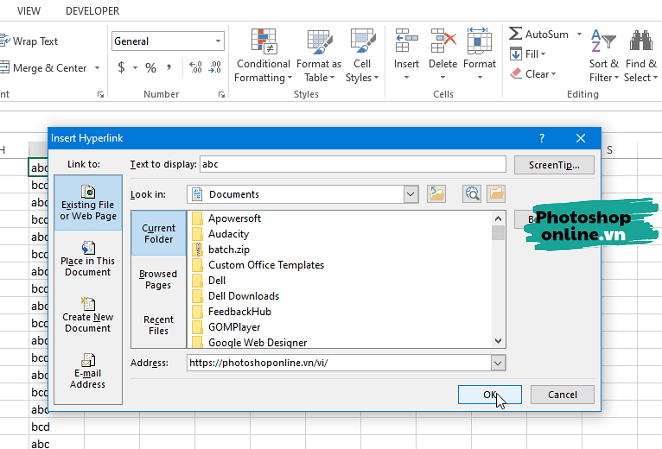Apply percent style format

(x=151, y=68)
